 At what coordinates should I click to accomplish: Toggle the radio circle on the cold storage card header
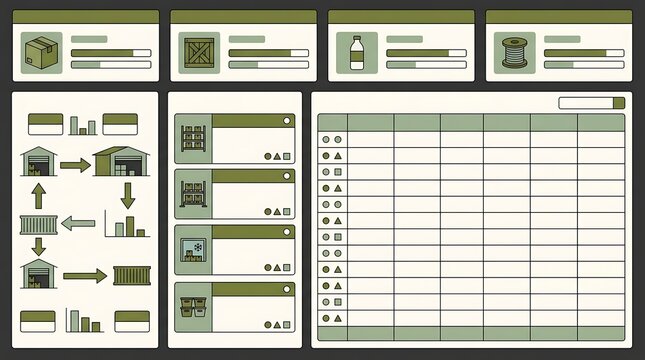287,232
